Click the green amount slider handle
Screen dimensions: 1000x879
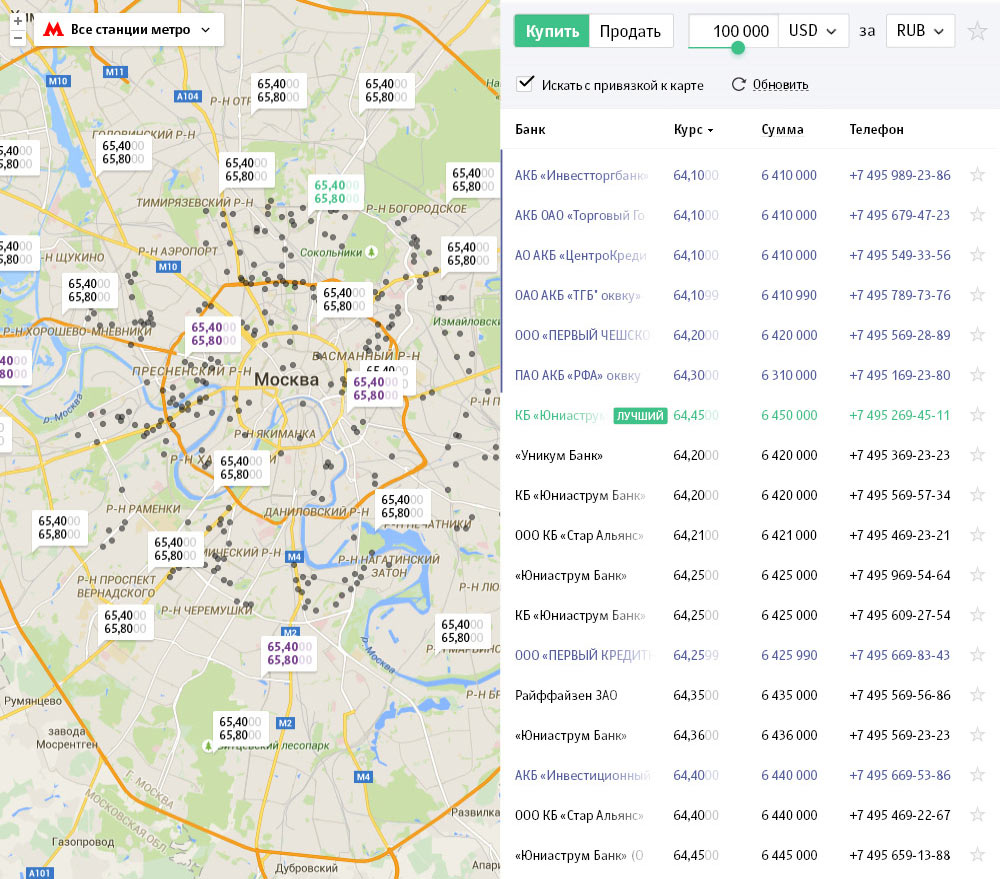coord(738,48)
